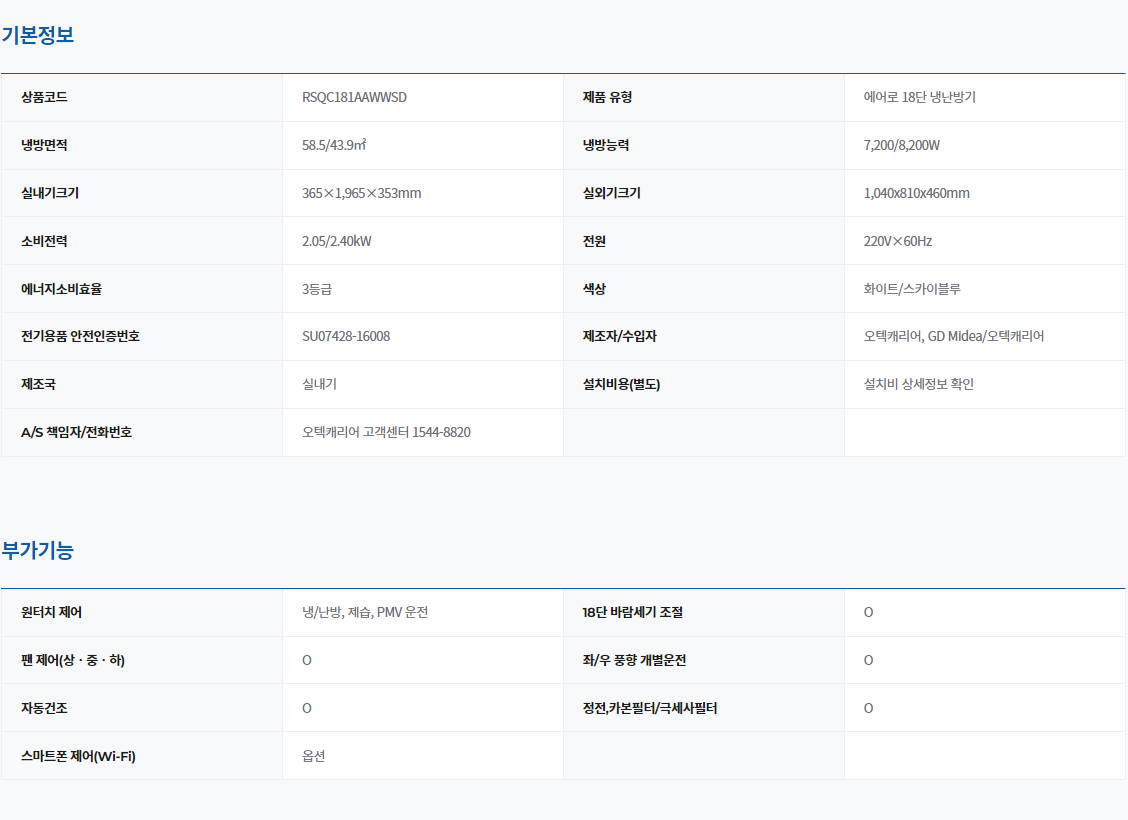
Task: Click the 220V×60Hz power supply value
Action: pyautogui.click(x=897, y=241)
